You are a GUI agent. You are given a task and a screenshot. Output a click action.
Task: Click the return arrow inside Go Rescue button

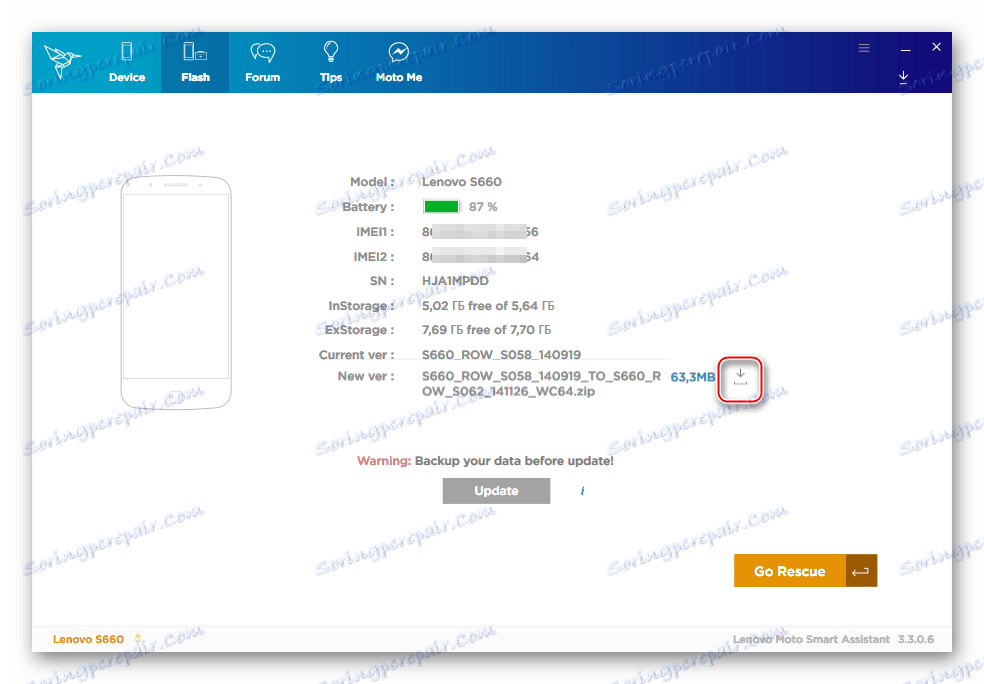(861, 570)
